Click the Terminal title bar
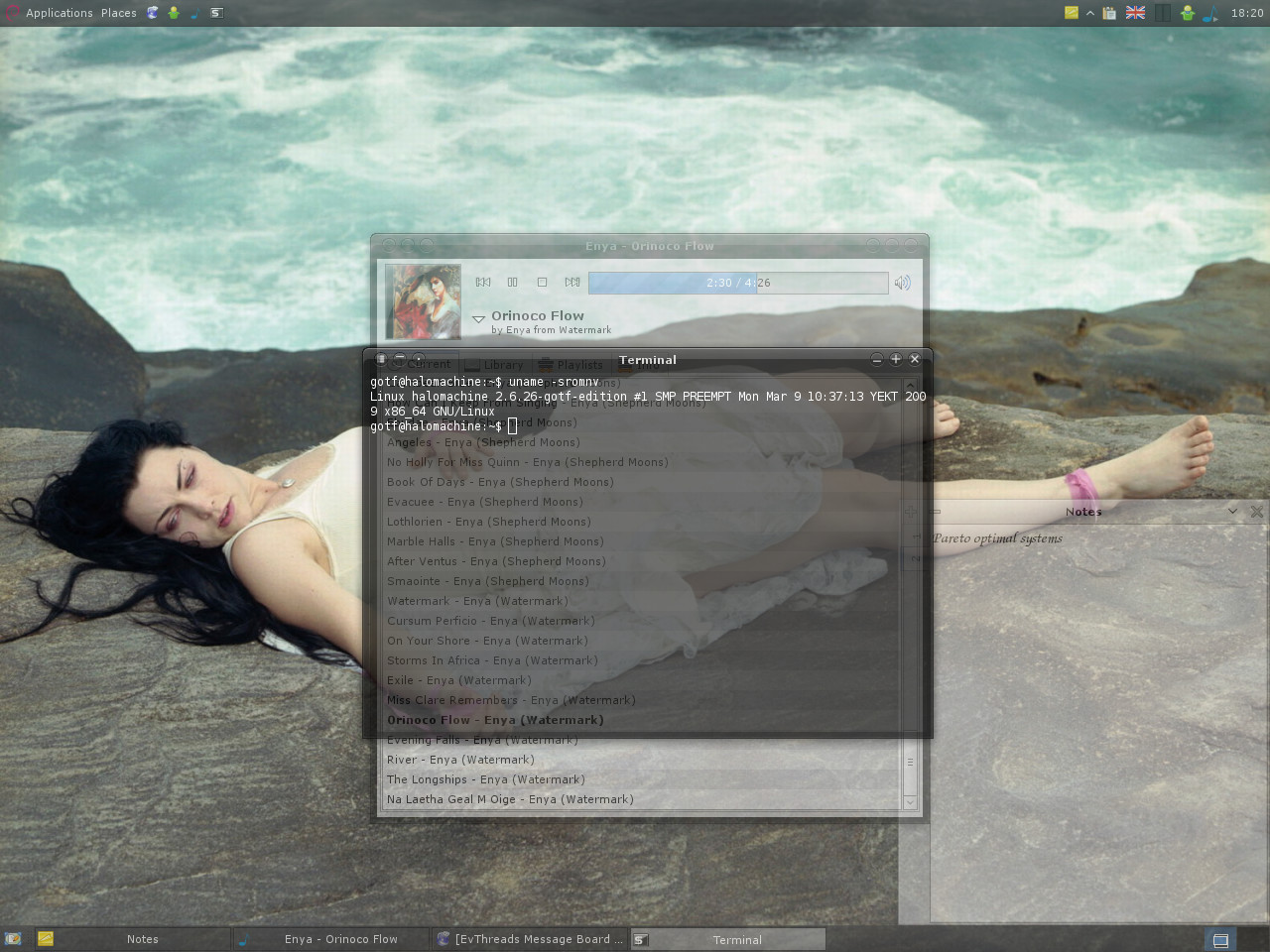The image size is (1270, 952). (647, 360)
